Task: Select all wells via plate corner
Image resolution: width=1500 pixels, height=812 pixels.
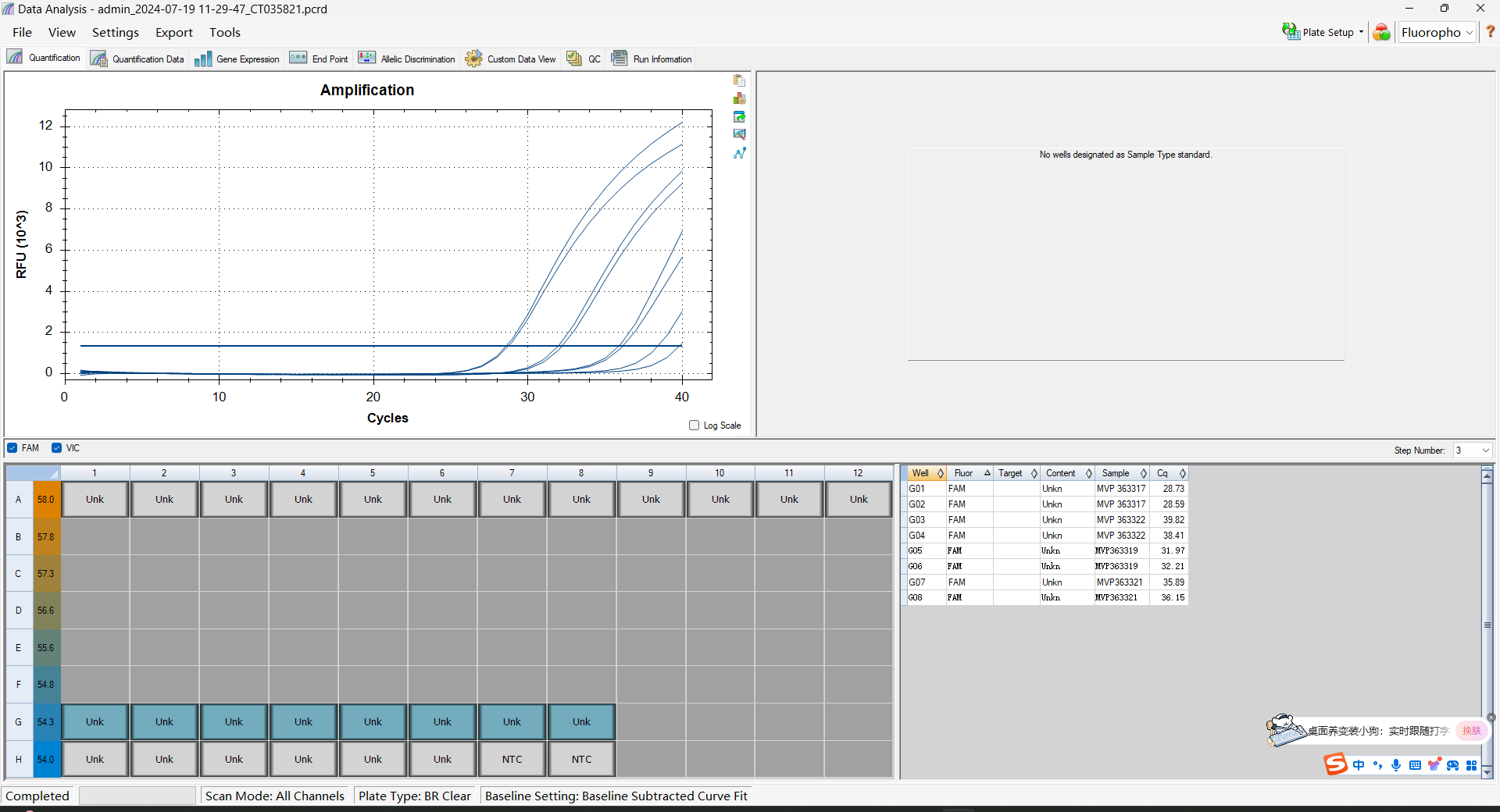Action: coord(32,473)
